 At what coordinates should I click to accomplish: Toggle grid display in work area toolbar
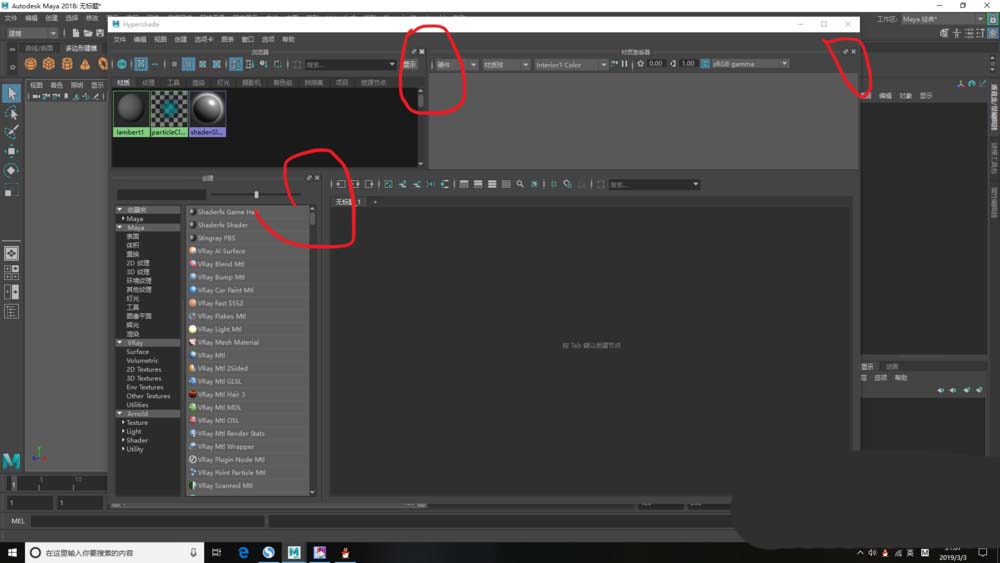(x=554, y=184)
